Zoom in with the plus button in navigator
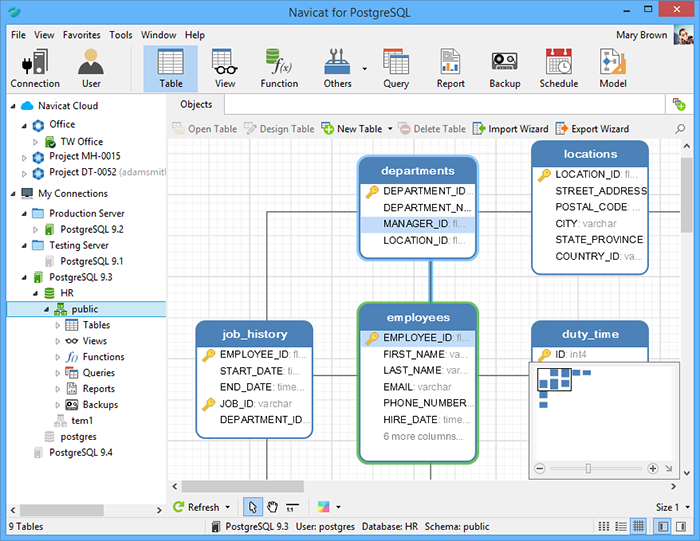The image size is (700, 541). (653, 468)
